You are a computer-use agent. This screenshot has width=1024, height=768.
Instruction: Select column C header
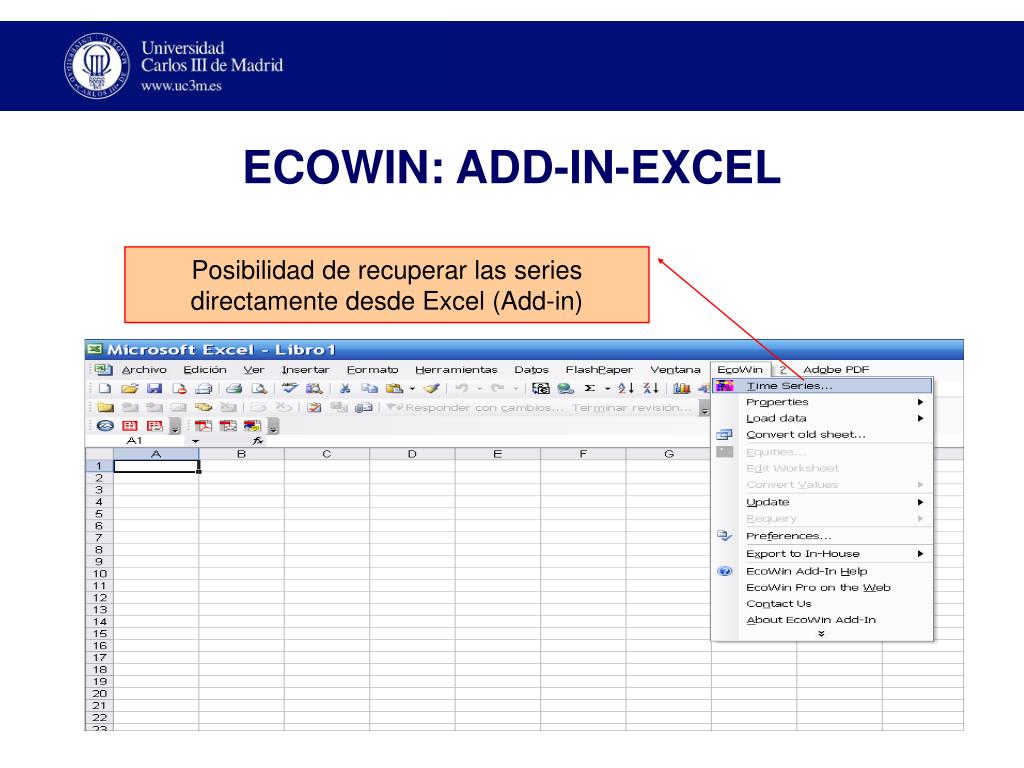(327, 454)
